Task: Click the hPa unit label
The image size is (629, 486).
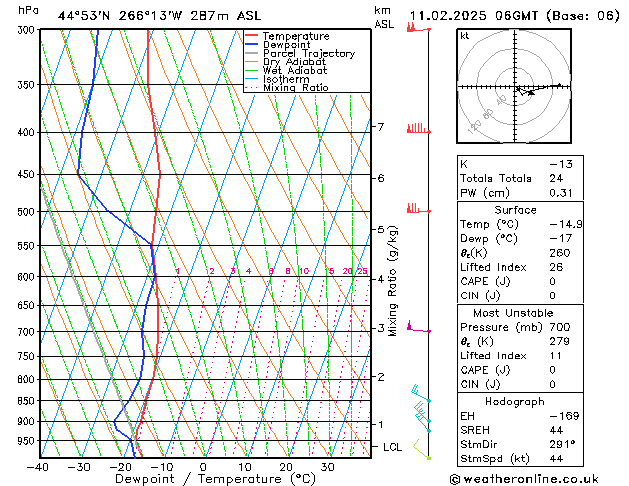Action: (x=28, y=10)
